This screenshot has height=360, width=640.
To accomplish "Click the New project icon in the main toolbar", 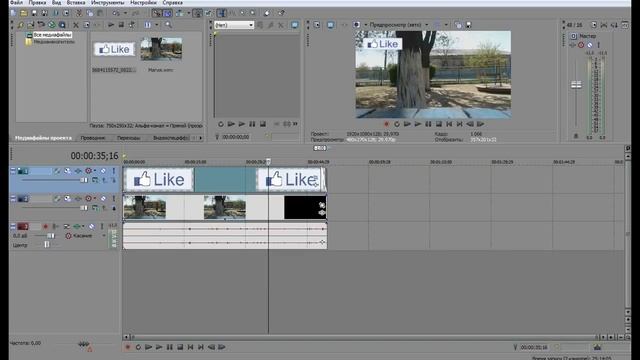I will (13, 13).
